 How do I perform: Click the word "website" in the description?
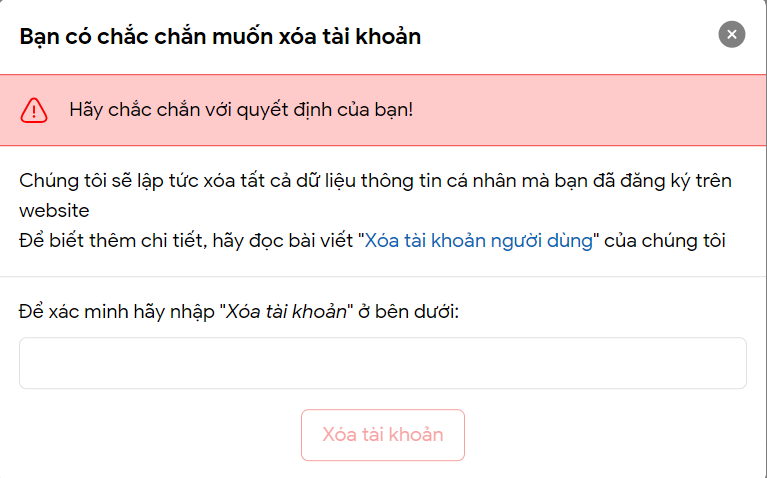pos(54,211)
